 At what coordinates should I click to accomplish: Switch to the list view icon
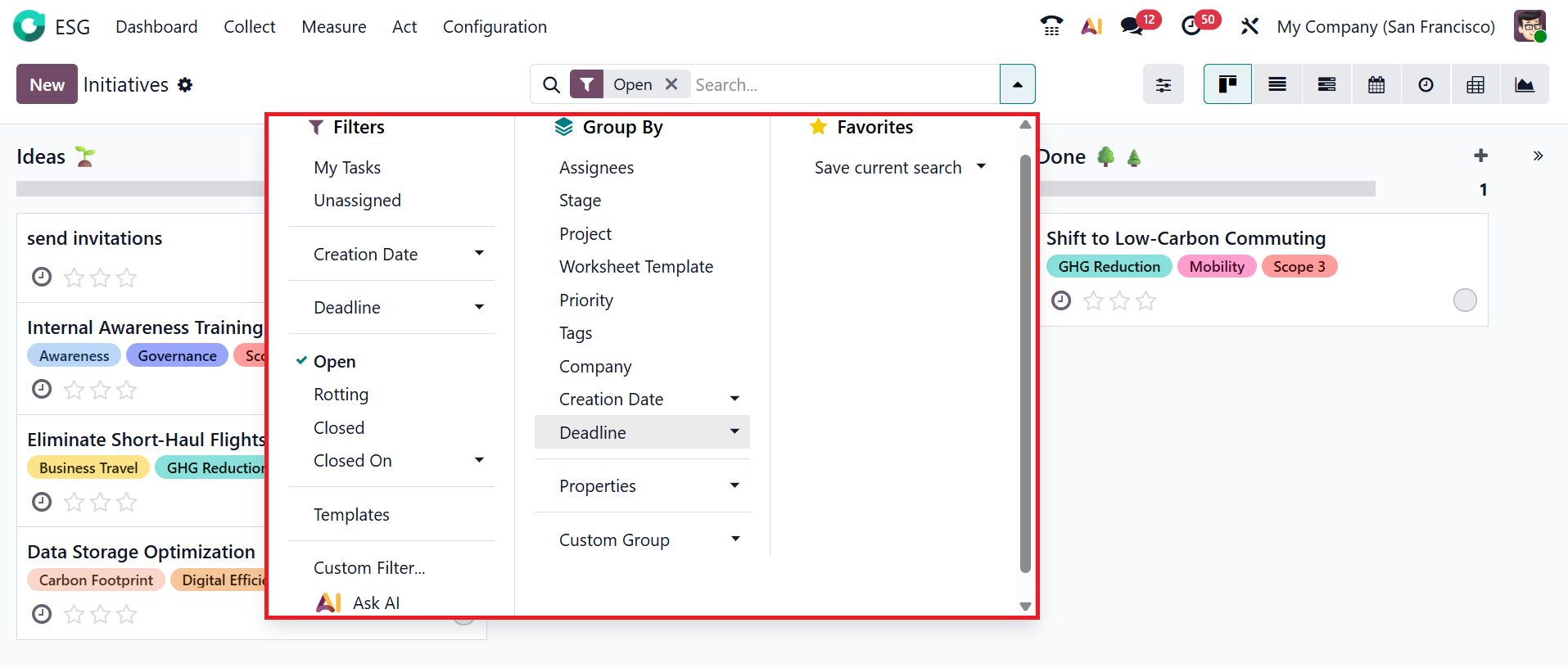(1277, 84)
